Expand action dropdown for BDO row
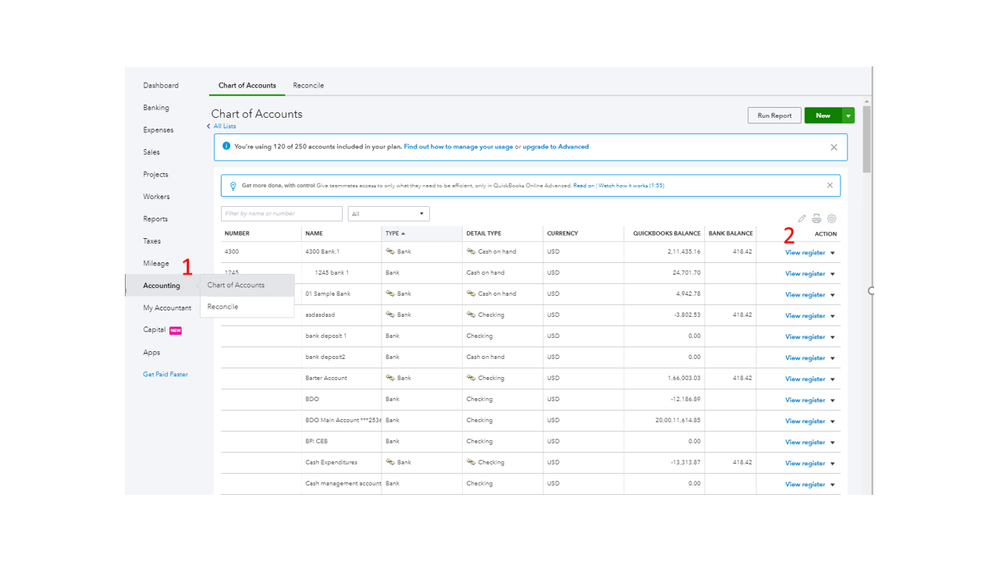This screenshot has width=999, height=562. [x=833, y=400]
